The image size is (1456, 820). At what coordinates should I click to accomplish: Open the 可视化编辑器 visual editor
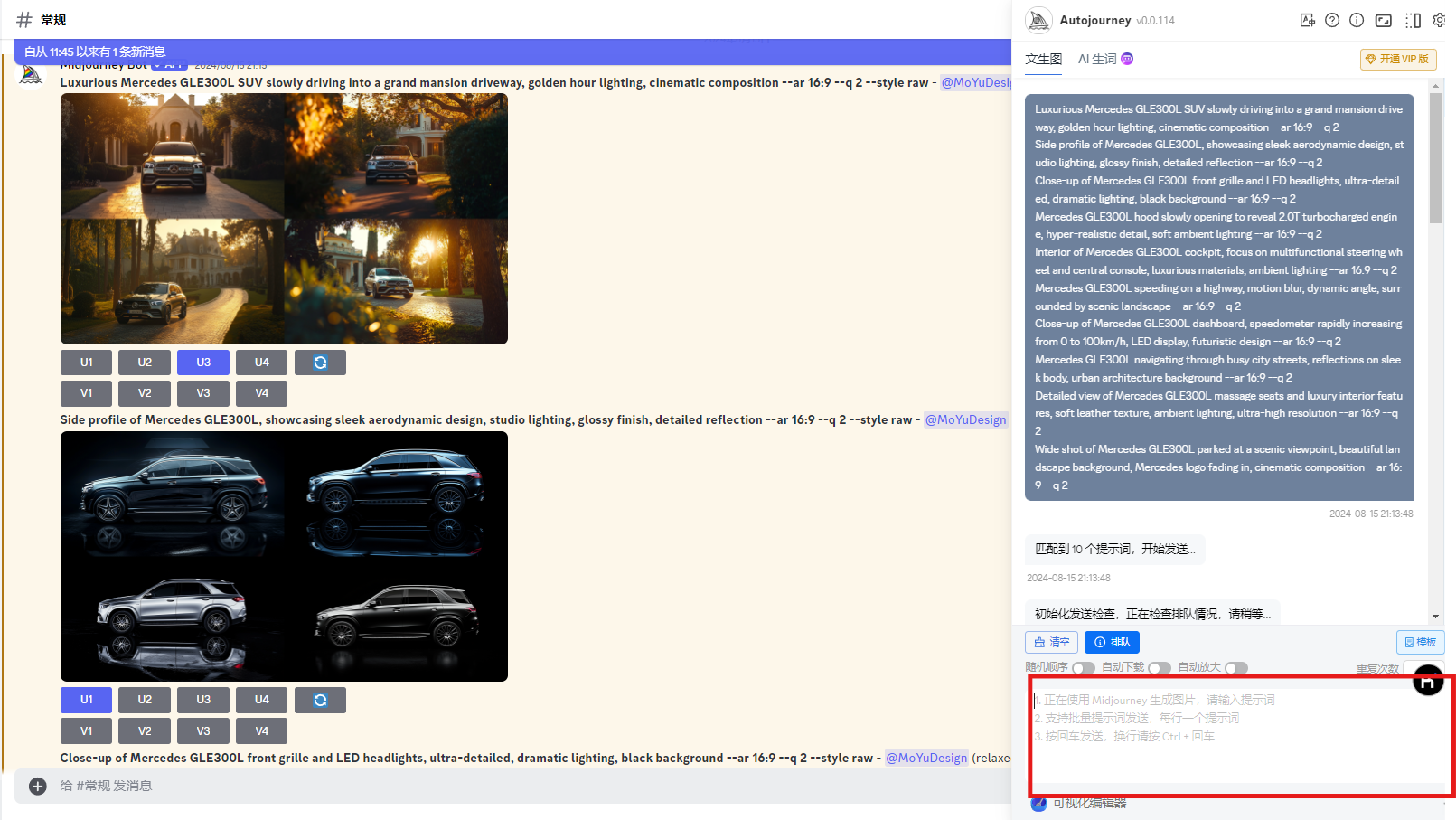(1080, 804)
